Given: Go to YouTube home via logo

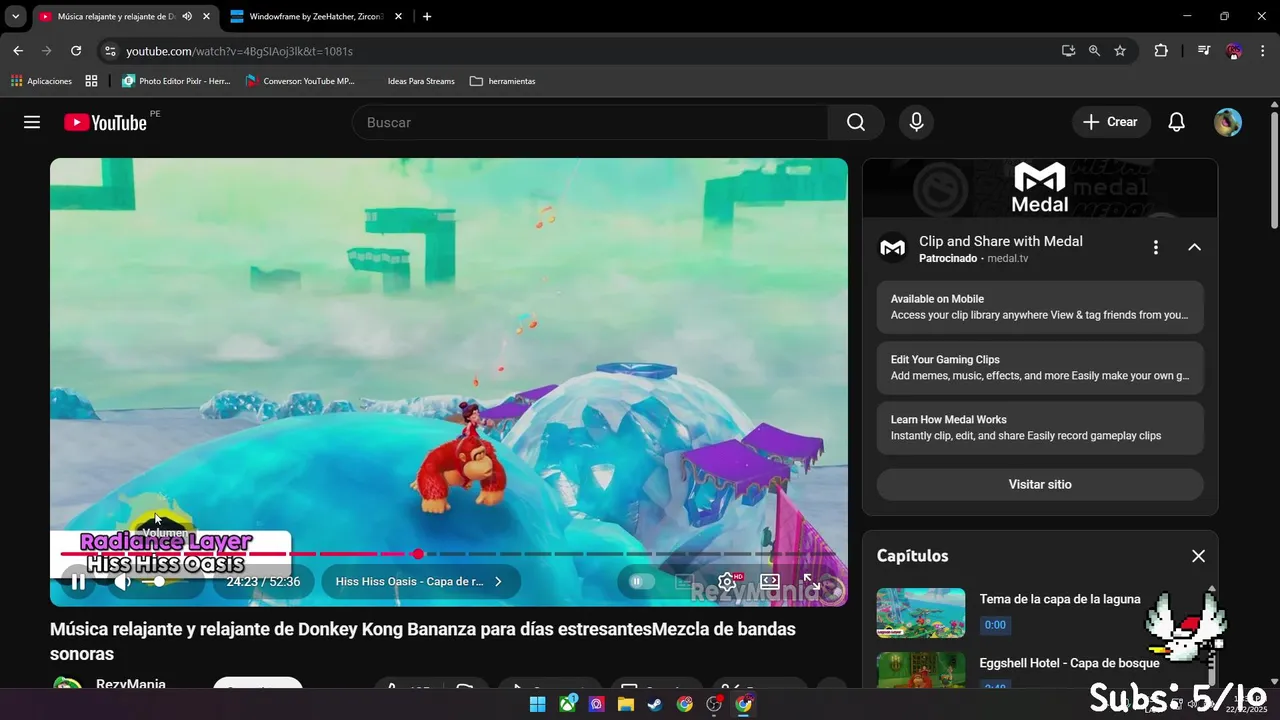Looking at the screenshot, I should tap(106, 122).
